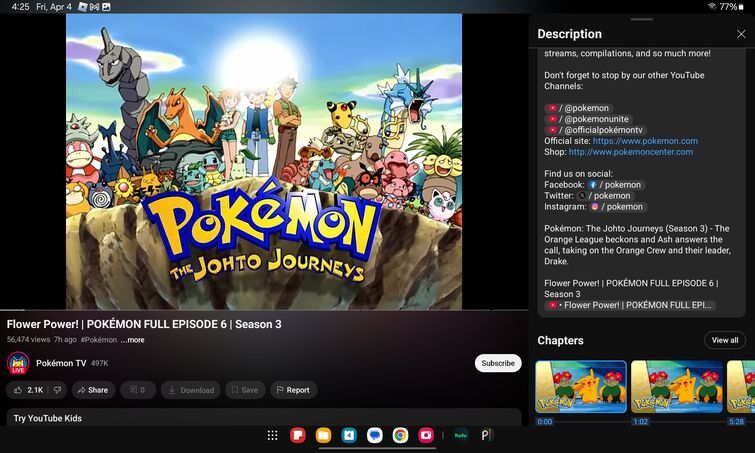Select the chapter thumbnail at 1:02
Screen dimensions: 755x453
click(x=677, y=387)
